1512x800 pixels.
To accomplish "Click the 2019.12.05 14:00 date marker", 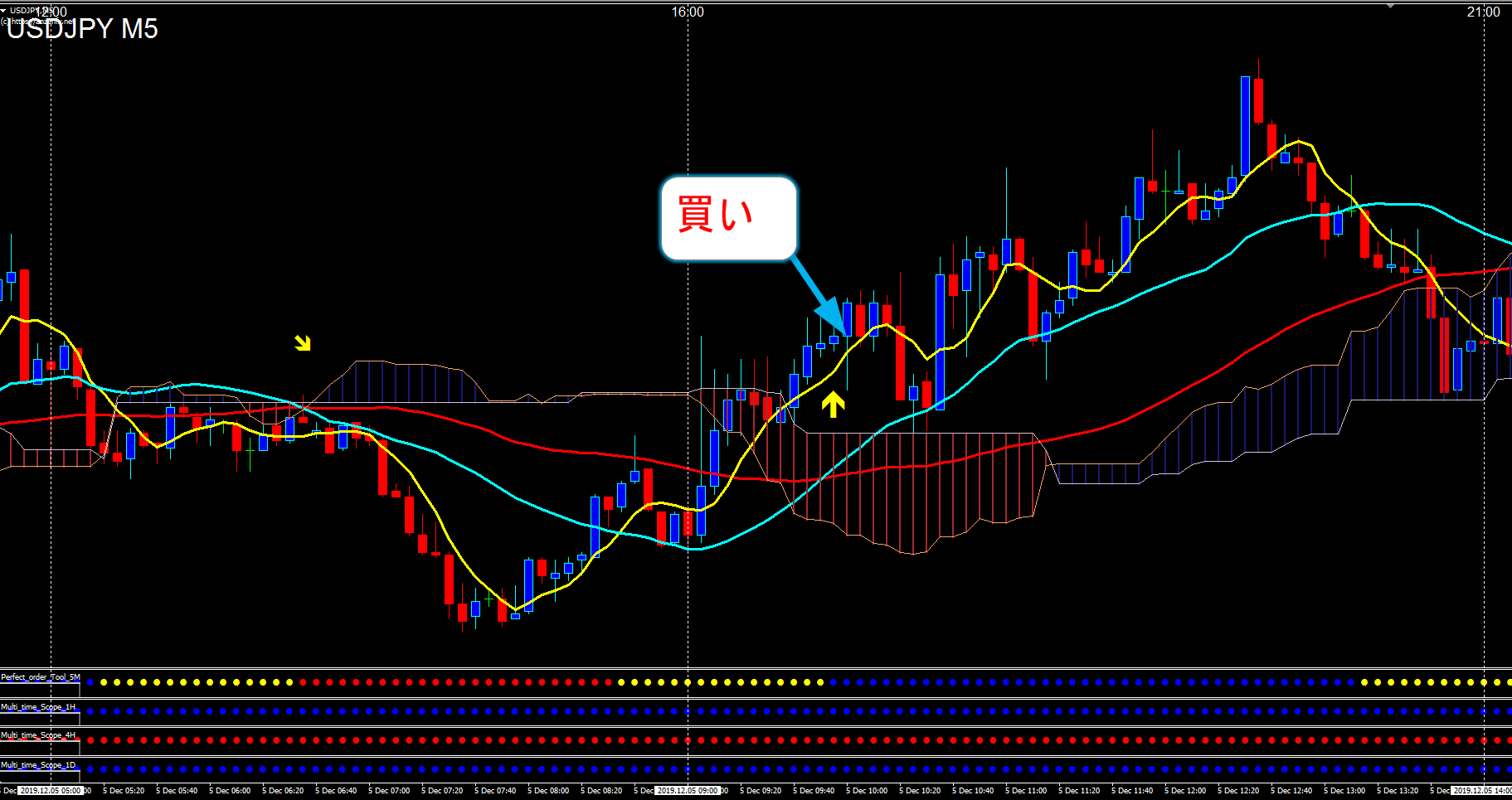I will coord(1482,791).
